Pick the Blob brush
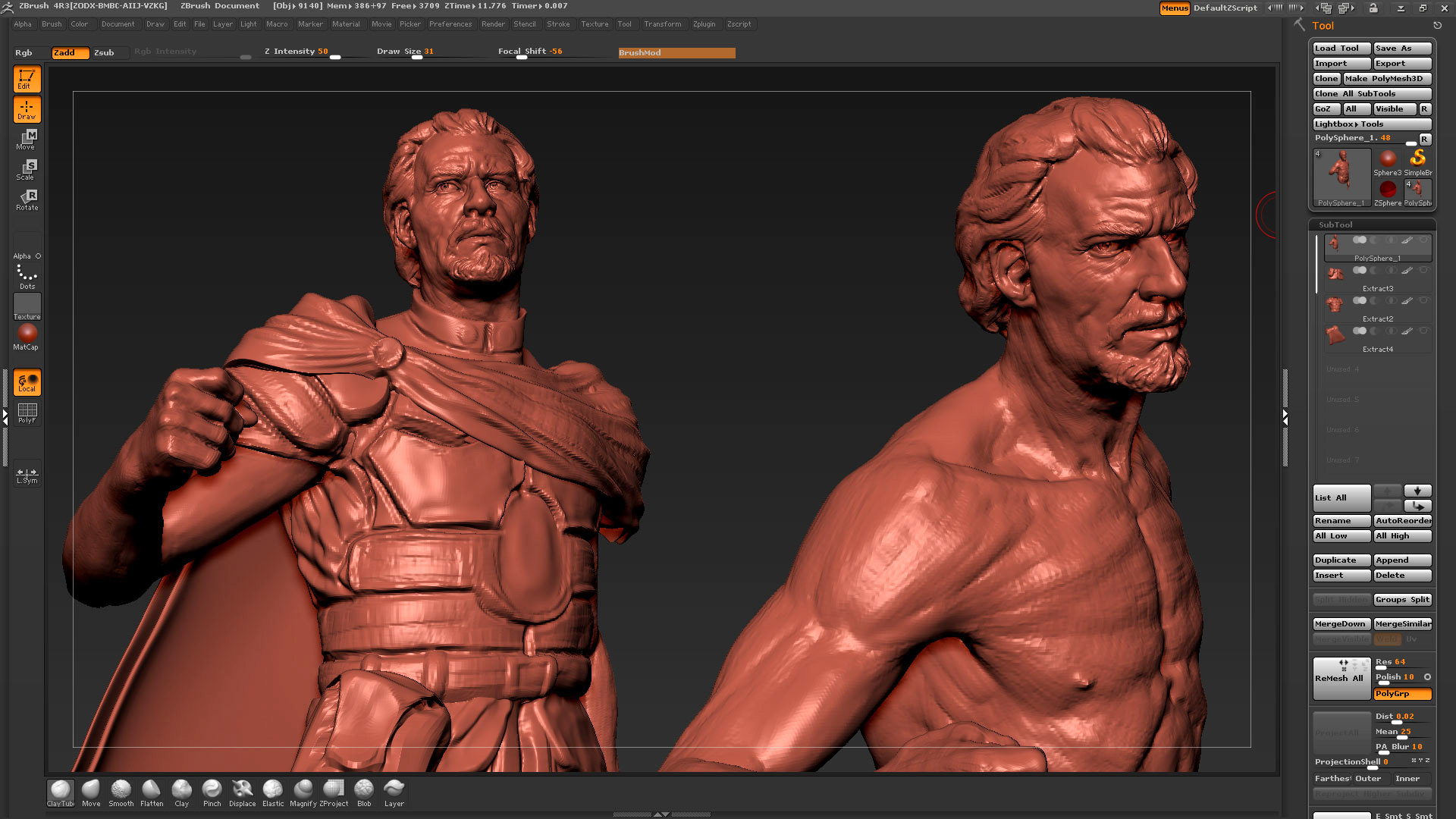 (x=363, y=790)
